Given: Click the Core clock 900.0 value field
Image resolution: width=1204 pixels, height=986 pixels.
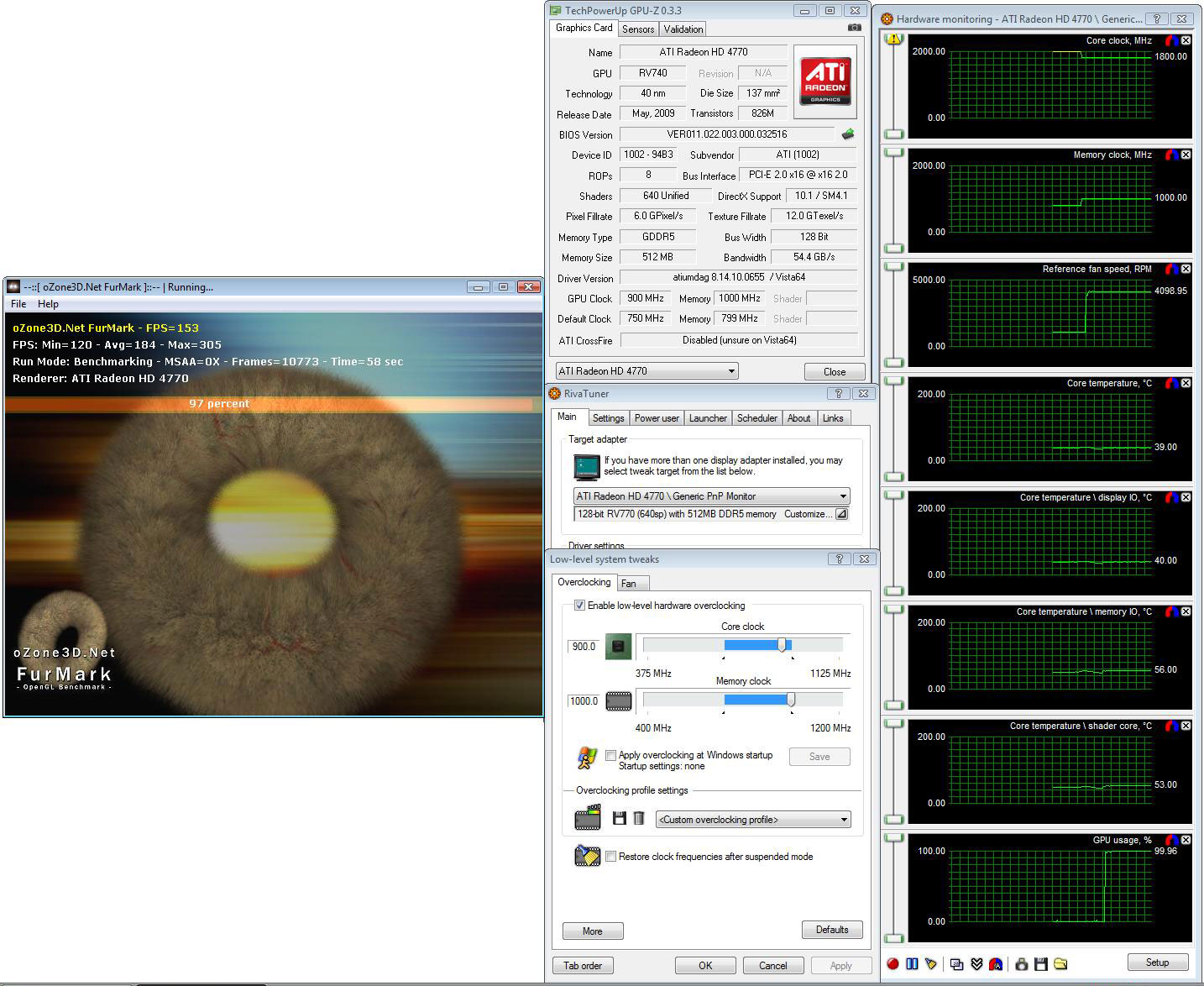Looking at the screenshot, I should coord(584,647).
